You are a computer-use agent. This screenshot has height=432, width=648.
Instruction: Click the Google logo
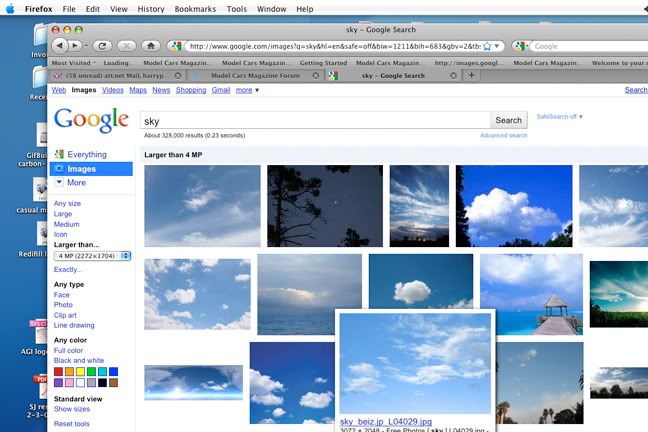(x=91, y=120)
